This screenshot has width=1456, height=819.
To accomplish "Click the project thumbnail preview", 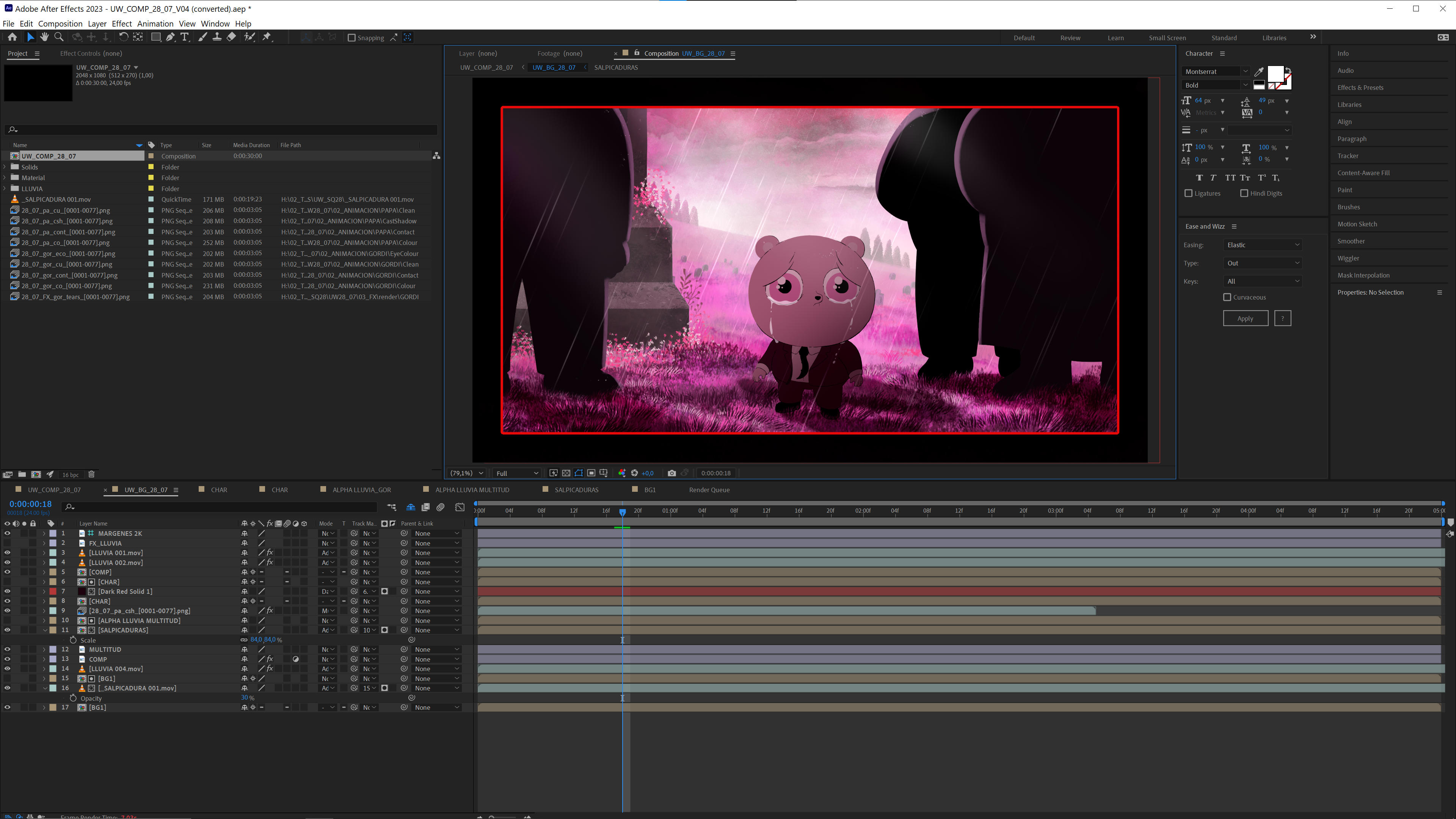I will 38,83.
